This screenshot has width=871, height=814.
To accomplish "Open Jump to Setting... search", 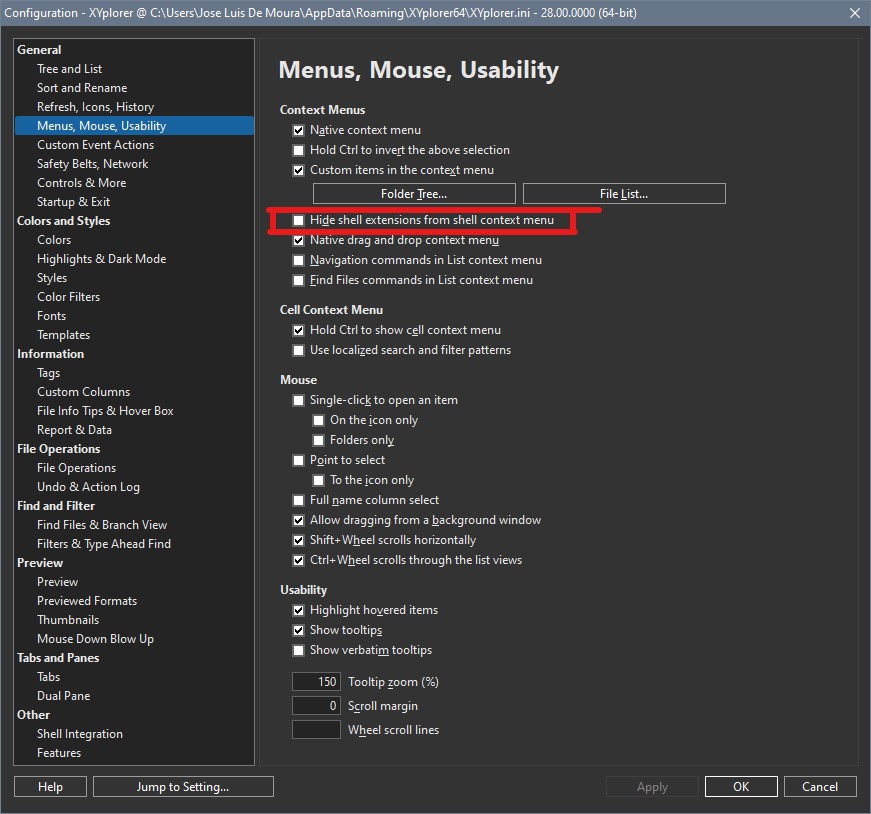I will click(183, 787).
